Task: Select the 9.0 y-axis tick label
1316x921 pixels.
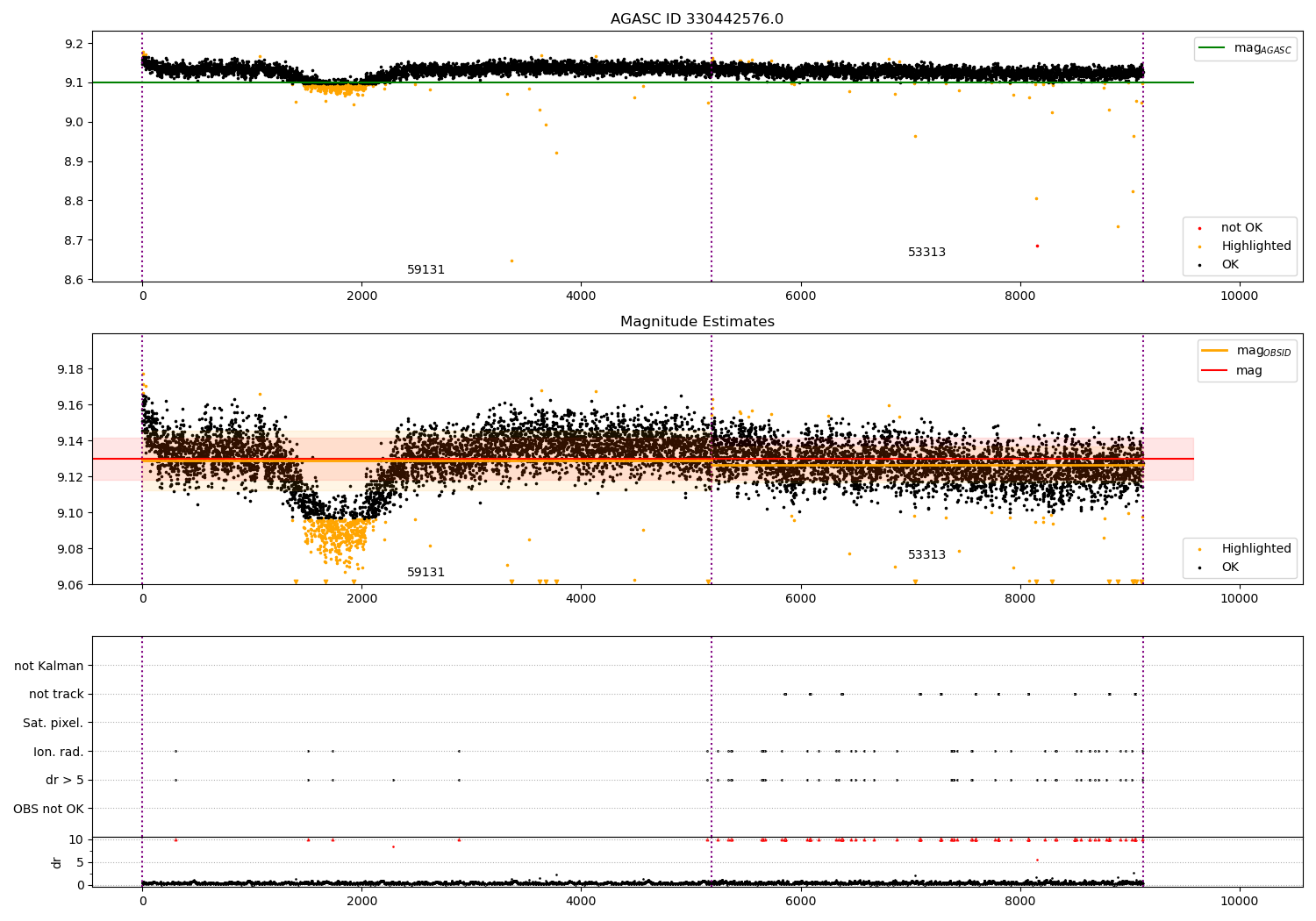Action: [75, 123]
